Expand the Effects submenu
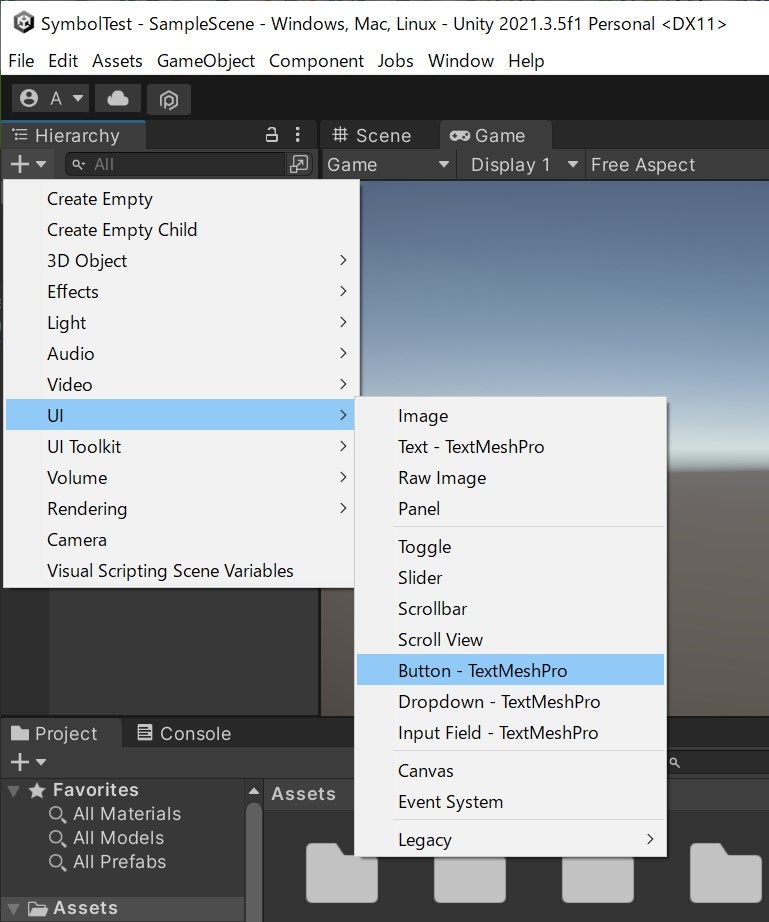 [x=180, y=292]
